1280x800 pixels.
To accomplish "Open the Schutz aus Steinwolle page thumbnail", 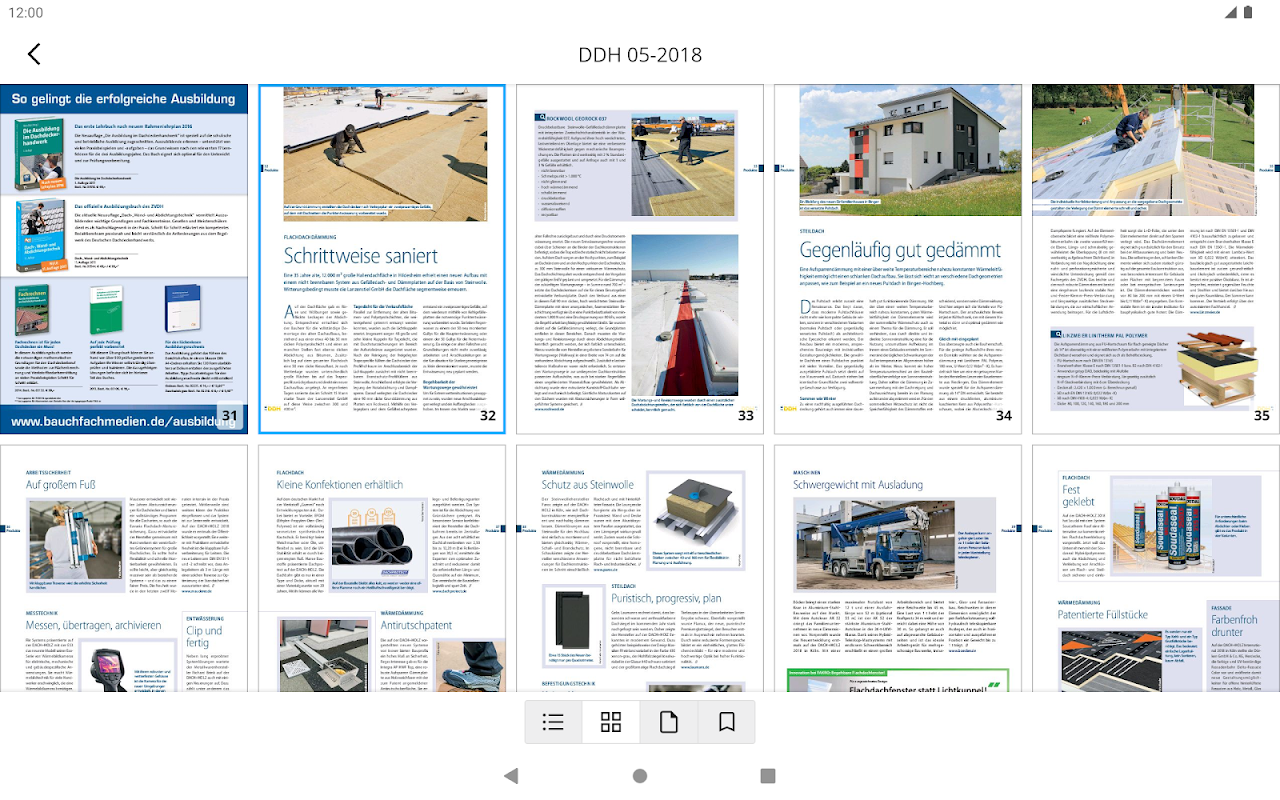I will [640, 568].
